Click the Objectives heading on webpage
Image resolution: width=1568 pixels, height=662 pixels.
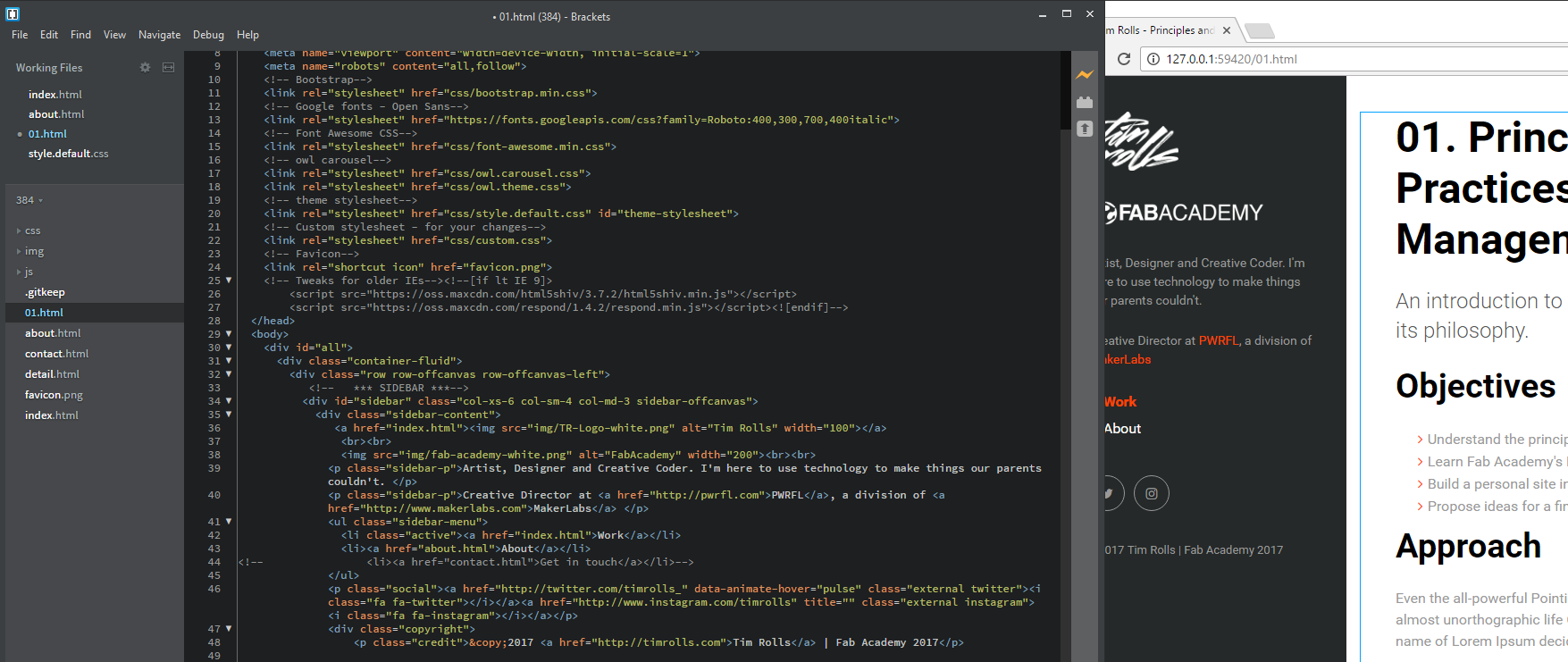(1476, 386)
